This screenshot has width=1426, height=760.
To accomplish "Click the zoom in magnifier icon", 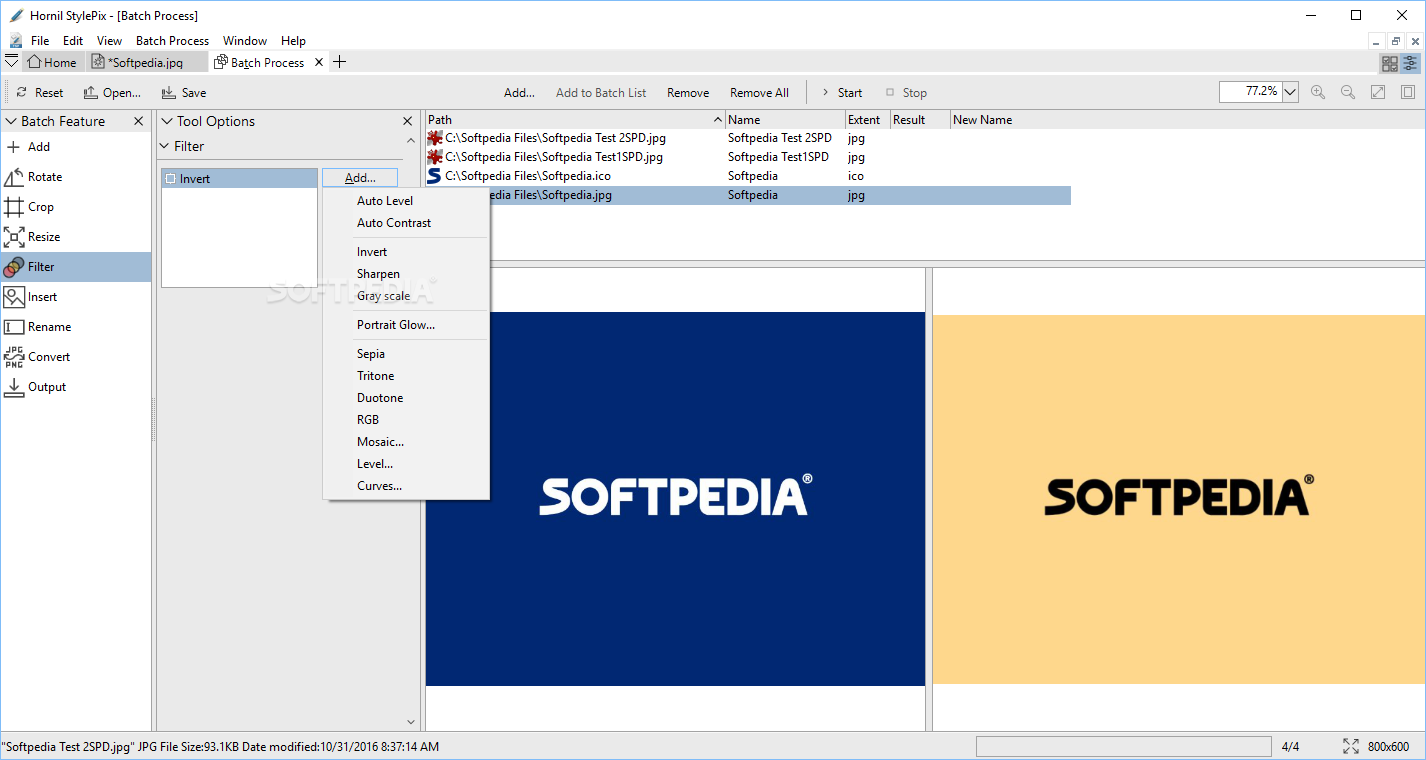I will (x=1318, y=92).
